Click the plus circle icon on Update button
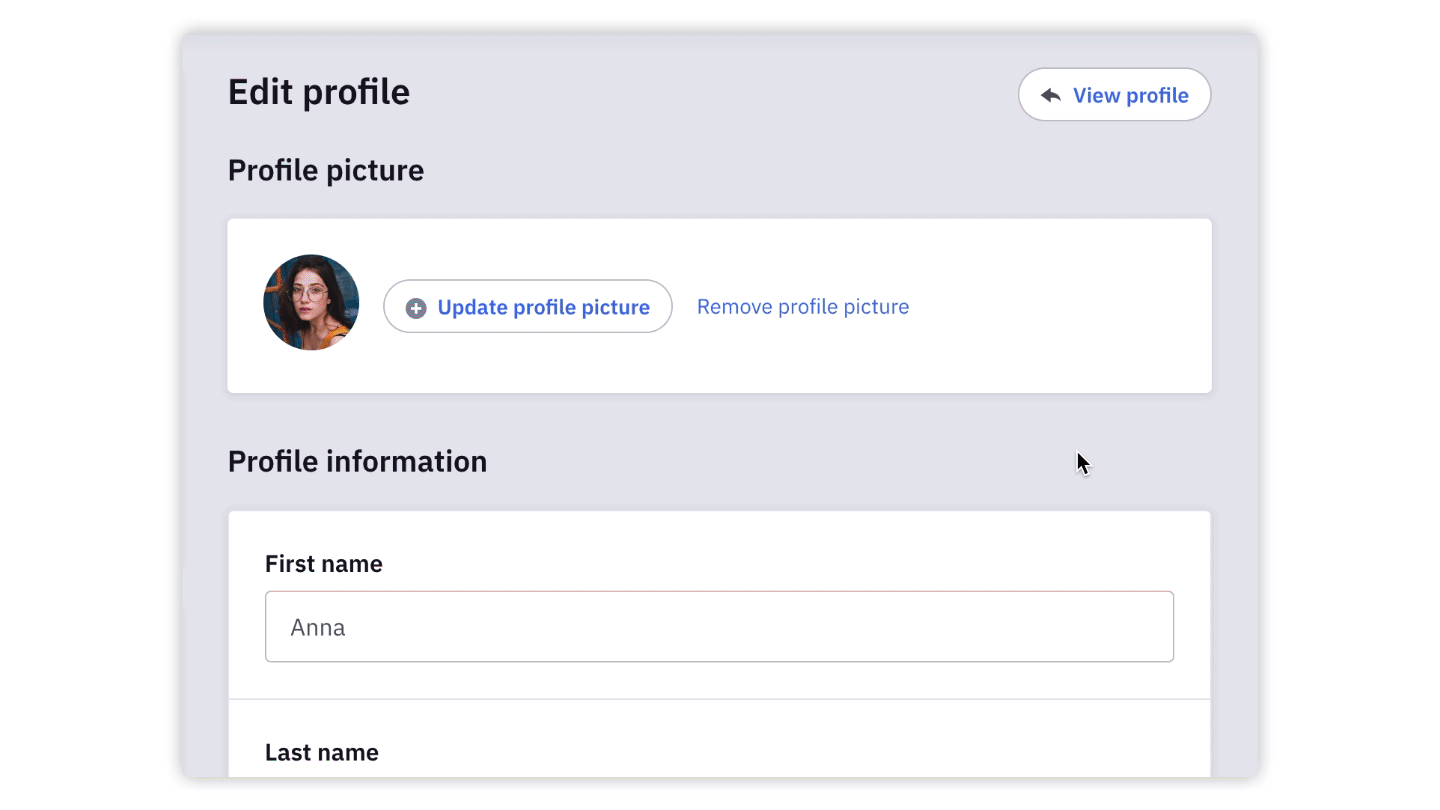 click(x=416, y=308)
